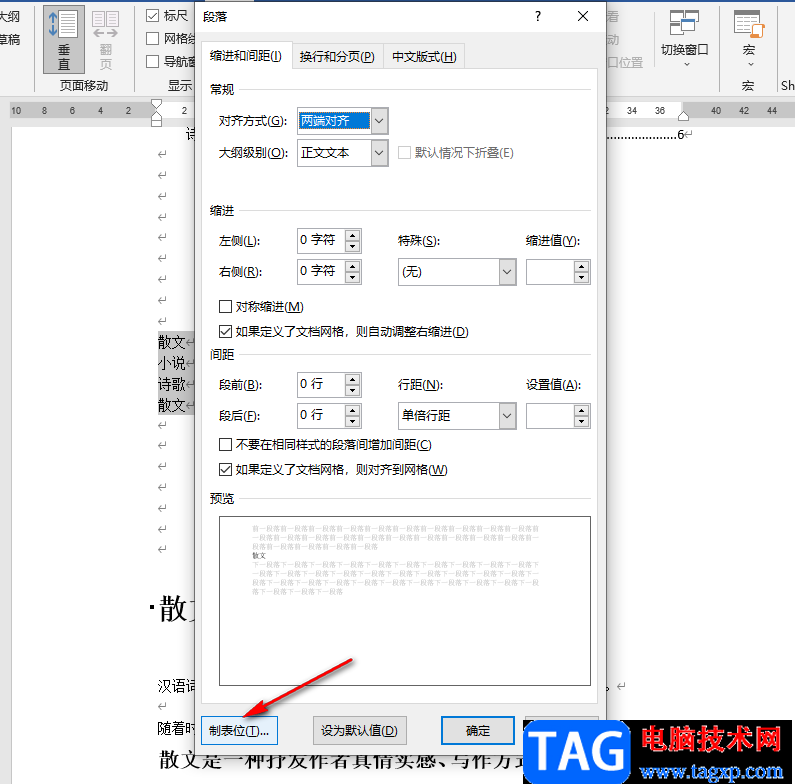Expand Switch Windows dropdown chevron
The height and width of the screenshot is (784, 795).
687,64
